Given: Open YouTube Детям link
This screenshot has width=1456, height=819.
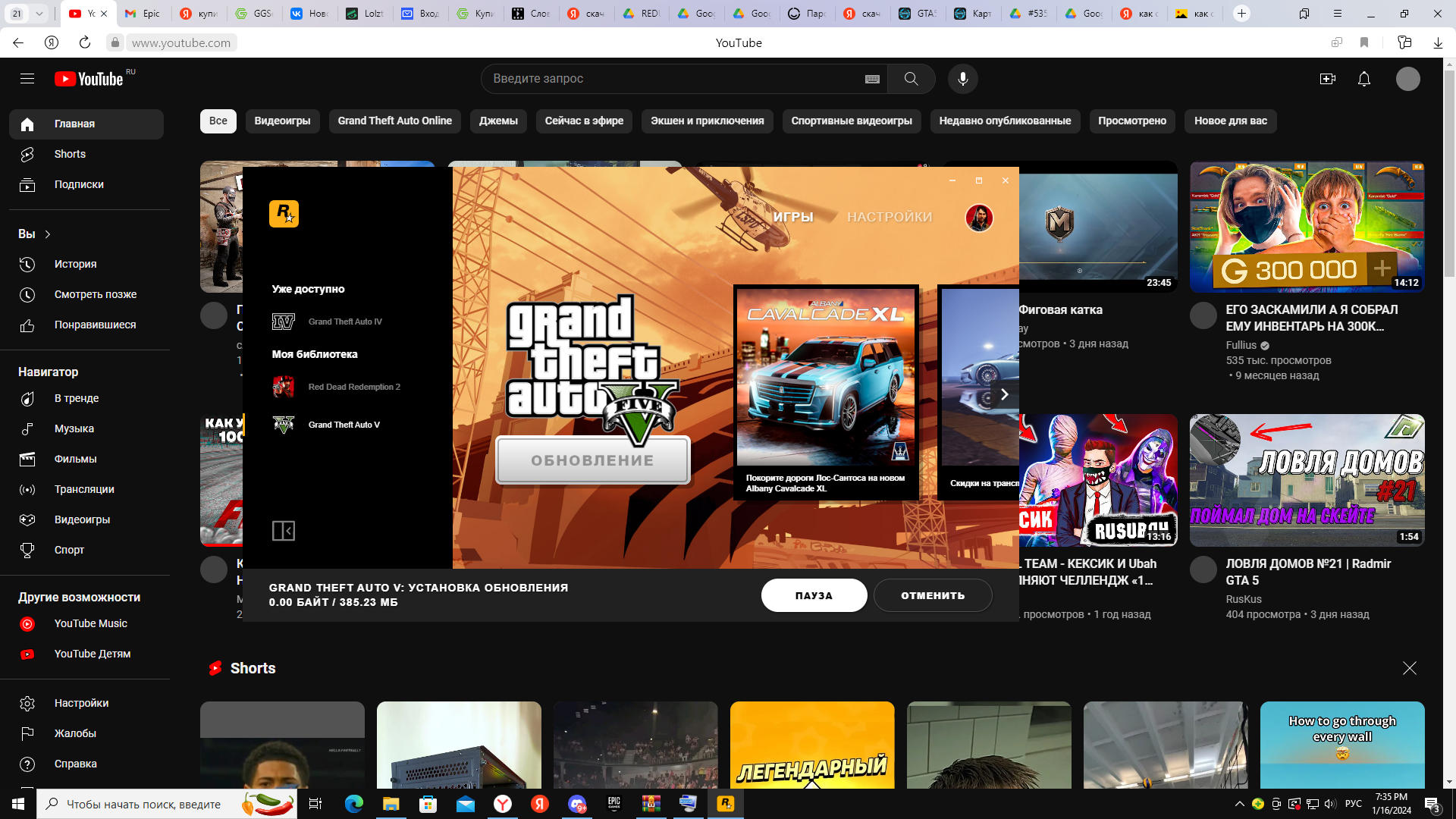Looking at the screenshot, I should tap(86, 654).
